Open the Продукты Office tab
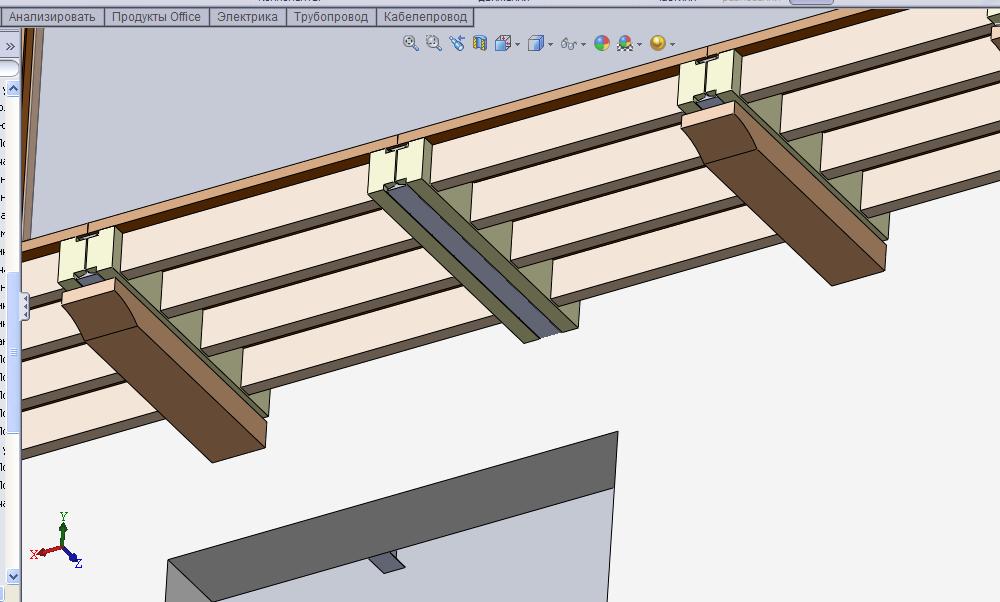Image resolution: width=1000 pixels, height=602 pixels. [156, 17]
